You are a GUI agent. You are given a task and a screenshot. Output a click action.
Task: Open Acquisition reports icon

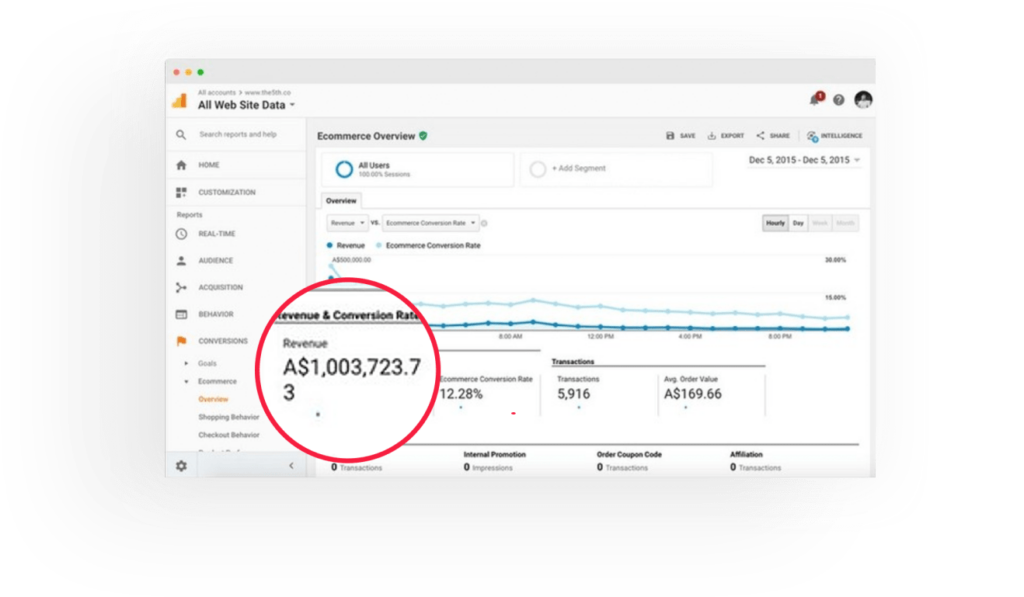[182, 287]
